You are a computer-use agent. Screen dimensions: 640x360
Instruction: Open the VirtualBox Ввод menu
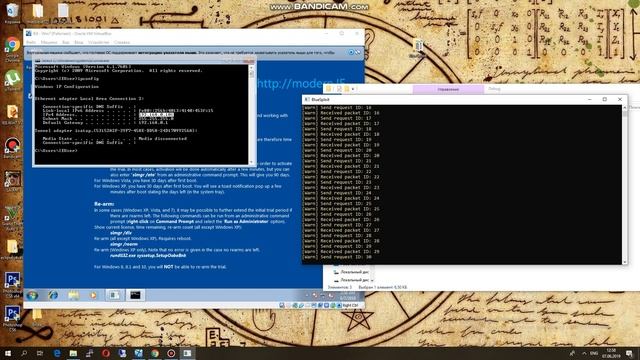[79, 42]
